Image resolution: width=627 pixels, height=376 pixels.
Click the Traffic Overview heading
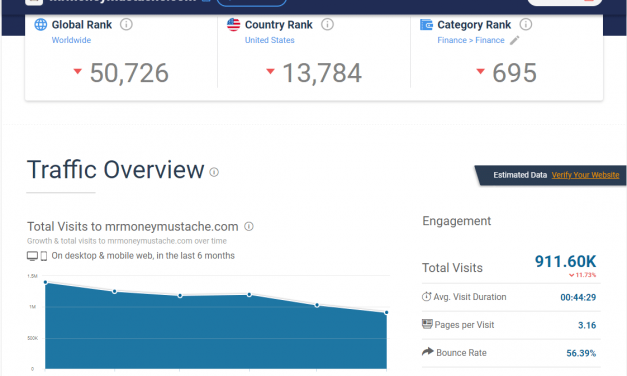click(116, 170)
